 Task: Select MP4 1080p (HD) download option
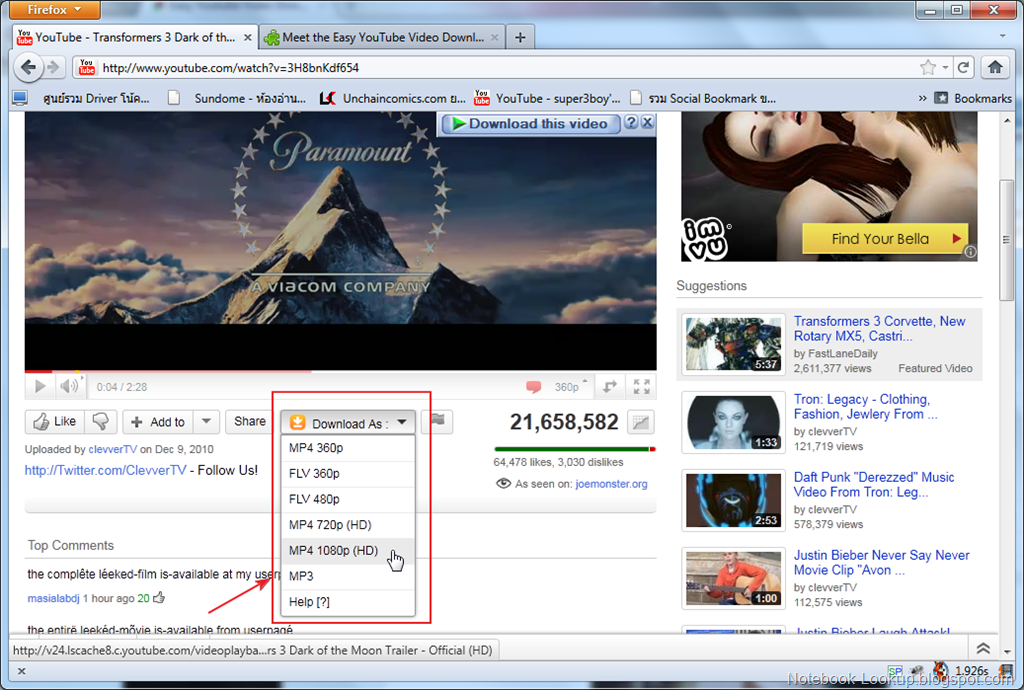click(x=348, y=550)
